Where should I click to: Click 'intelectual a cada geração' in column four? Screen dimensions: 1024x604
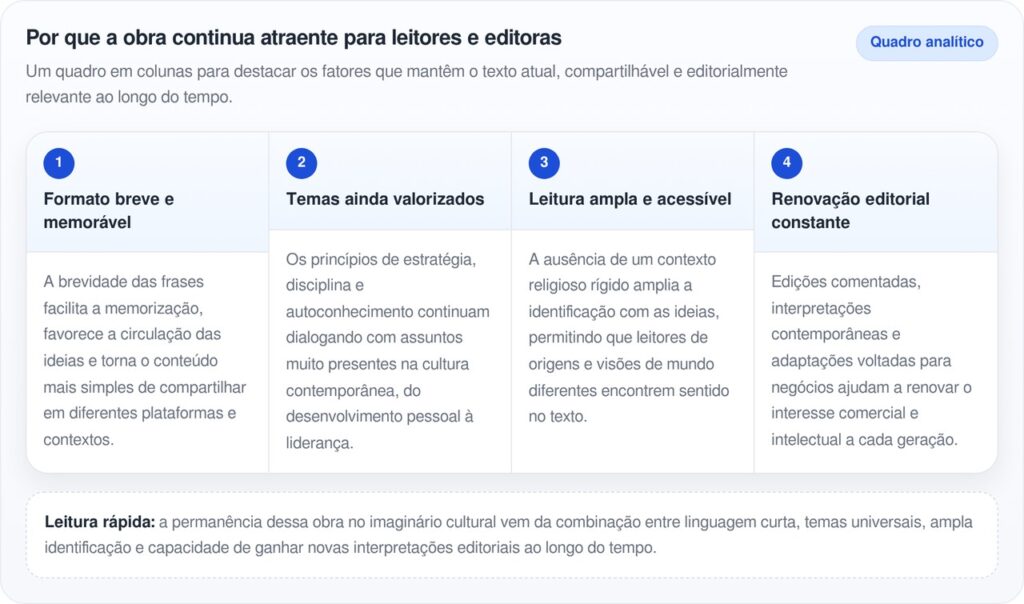(x=864, y=439)
